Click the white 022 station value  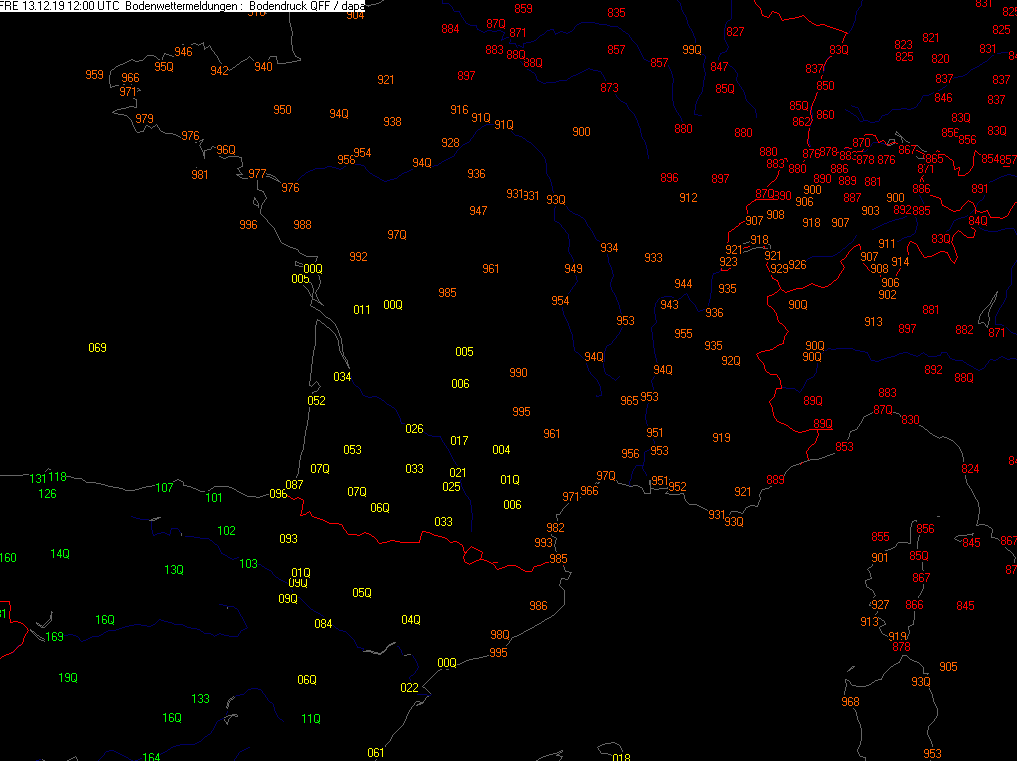[x=409, y=688]
